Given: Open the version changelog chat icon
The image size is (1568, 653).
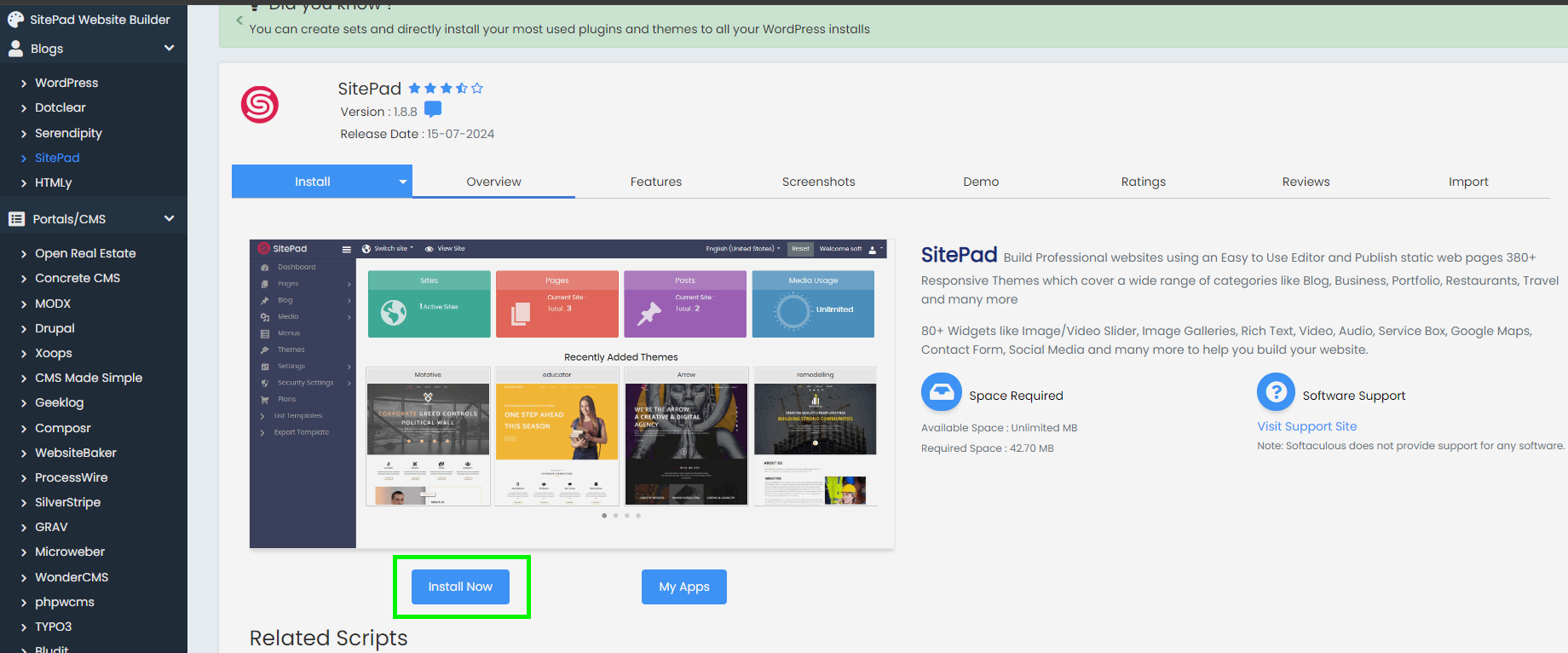Looking at the screenshot, I should point(433,109).
